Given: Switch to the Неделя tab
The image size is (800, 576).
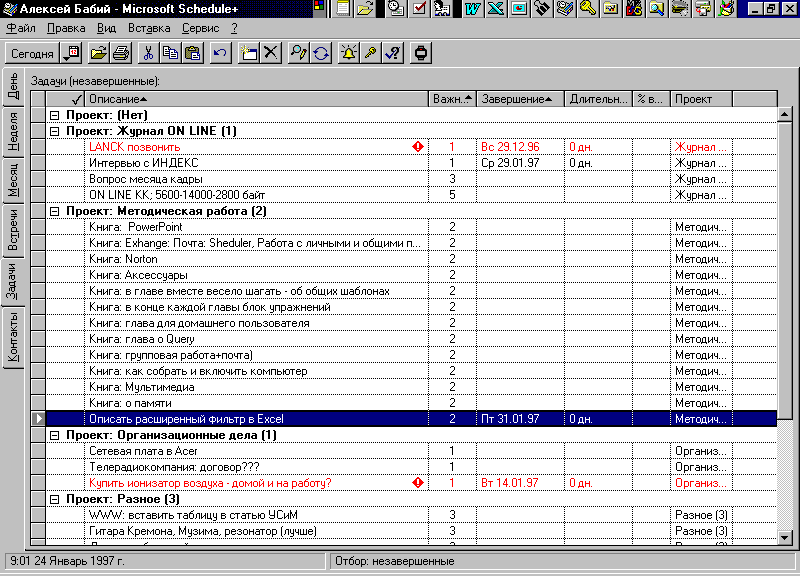Looking at the screenshot, I should pos(13,132).
